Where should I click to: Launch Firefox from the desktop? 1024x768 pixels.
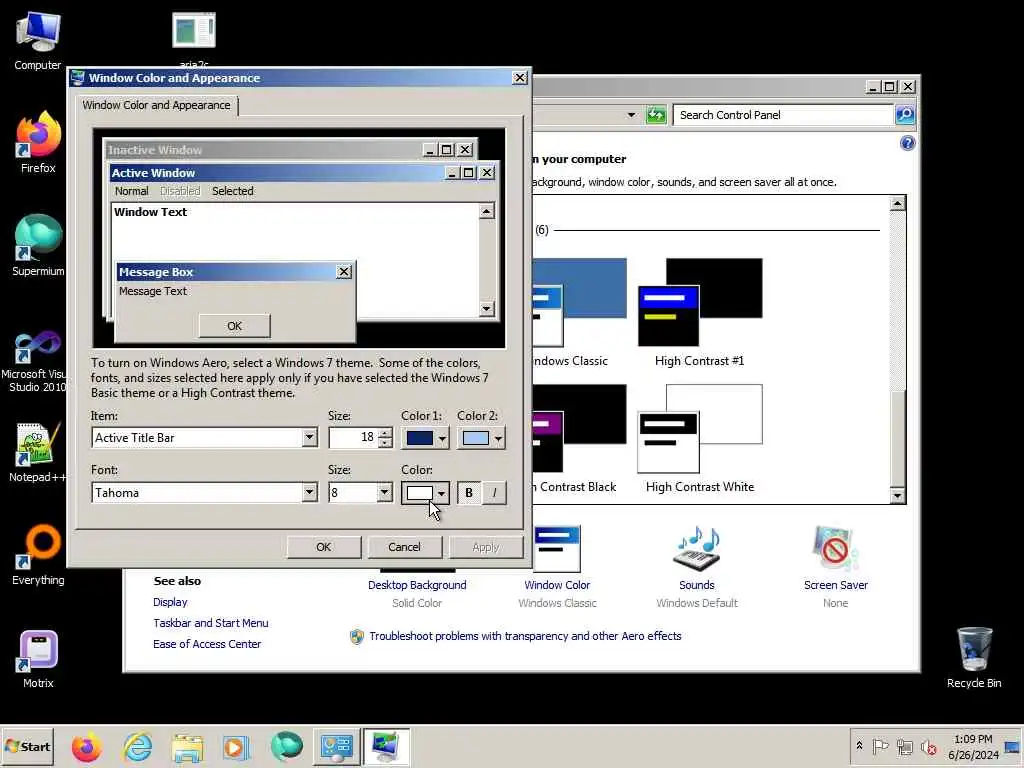point(38,142)
